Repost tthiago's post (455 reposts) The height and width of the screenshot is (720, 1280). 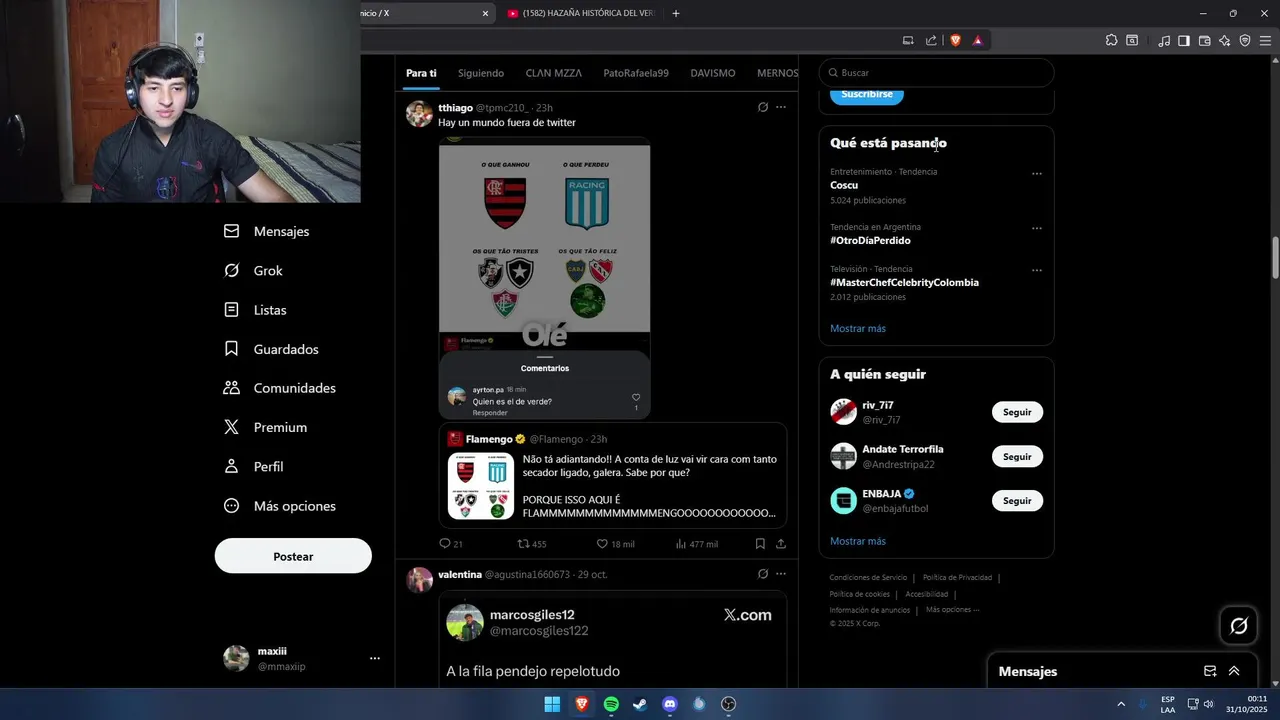531,544
